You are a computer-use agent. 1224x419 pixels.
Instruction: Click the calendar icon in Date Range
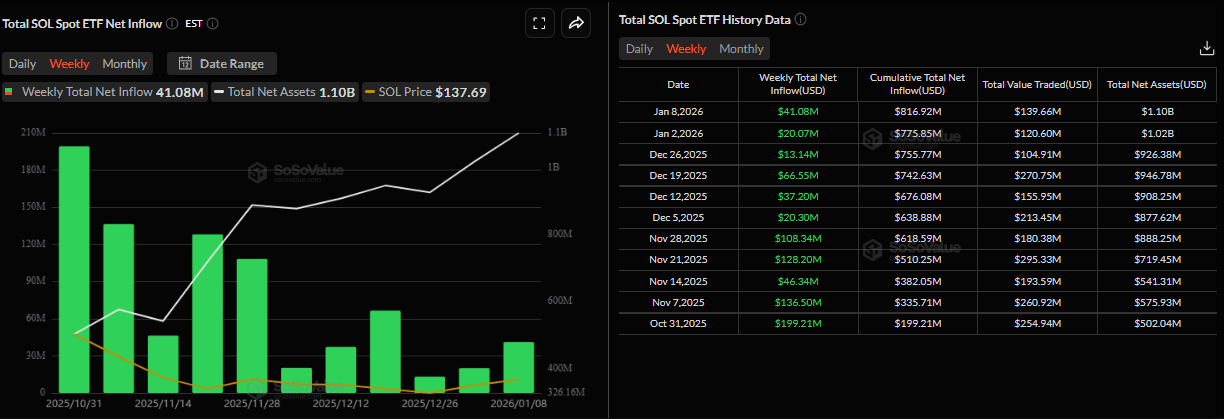point(185,64)
